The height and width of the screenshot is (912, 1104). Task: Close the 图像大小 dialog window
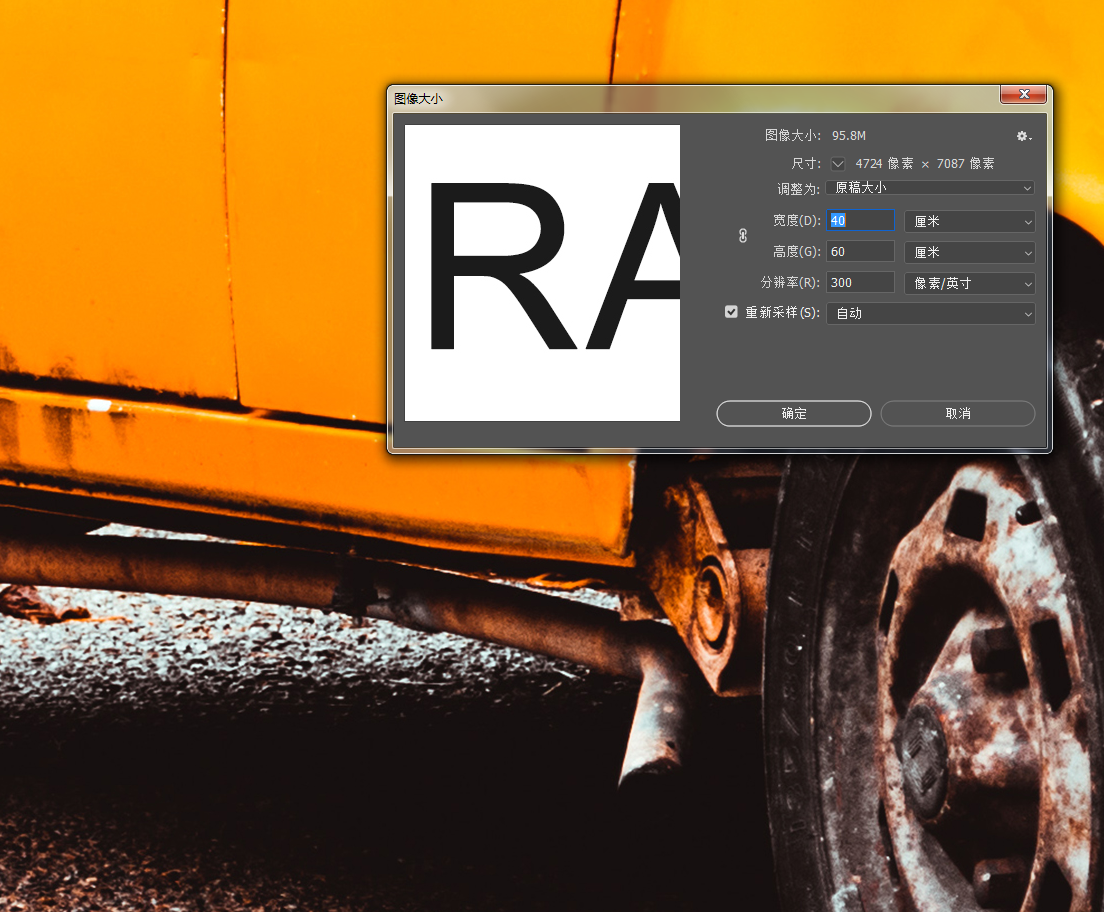coord(1024,94)
